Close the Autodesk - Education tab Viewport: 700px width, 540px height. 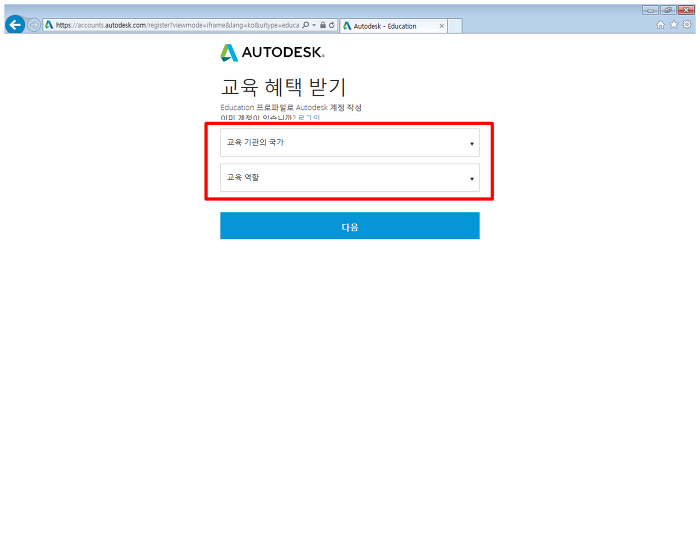[442, 26]
